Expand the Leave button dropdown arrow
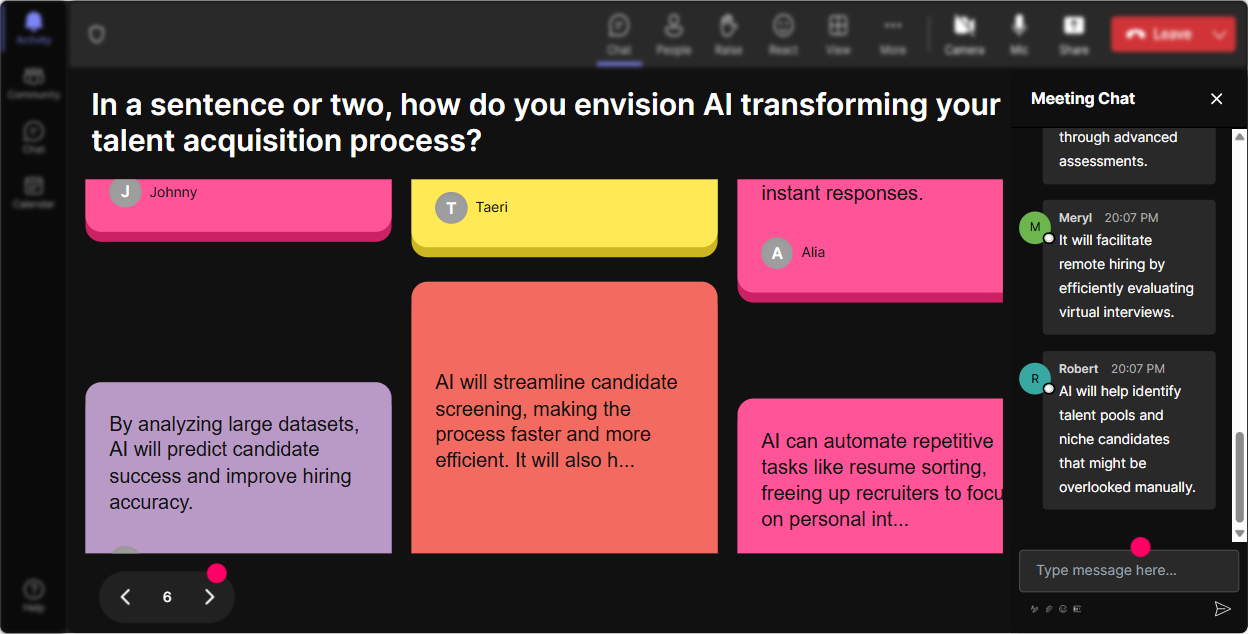 [x=1221, y=34]
